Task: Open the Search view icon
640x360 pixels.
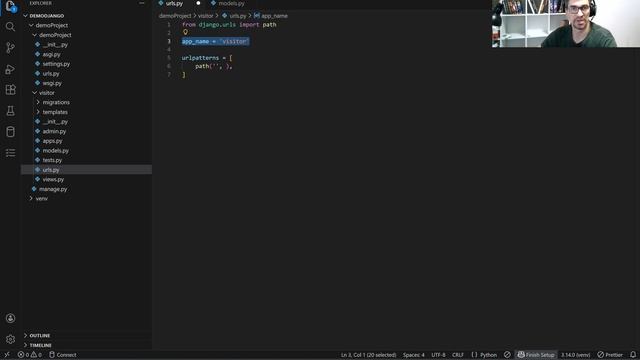Action: (x=10, y=27)
